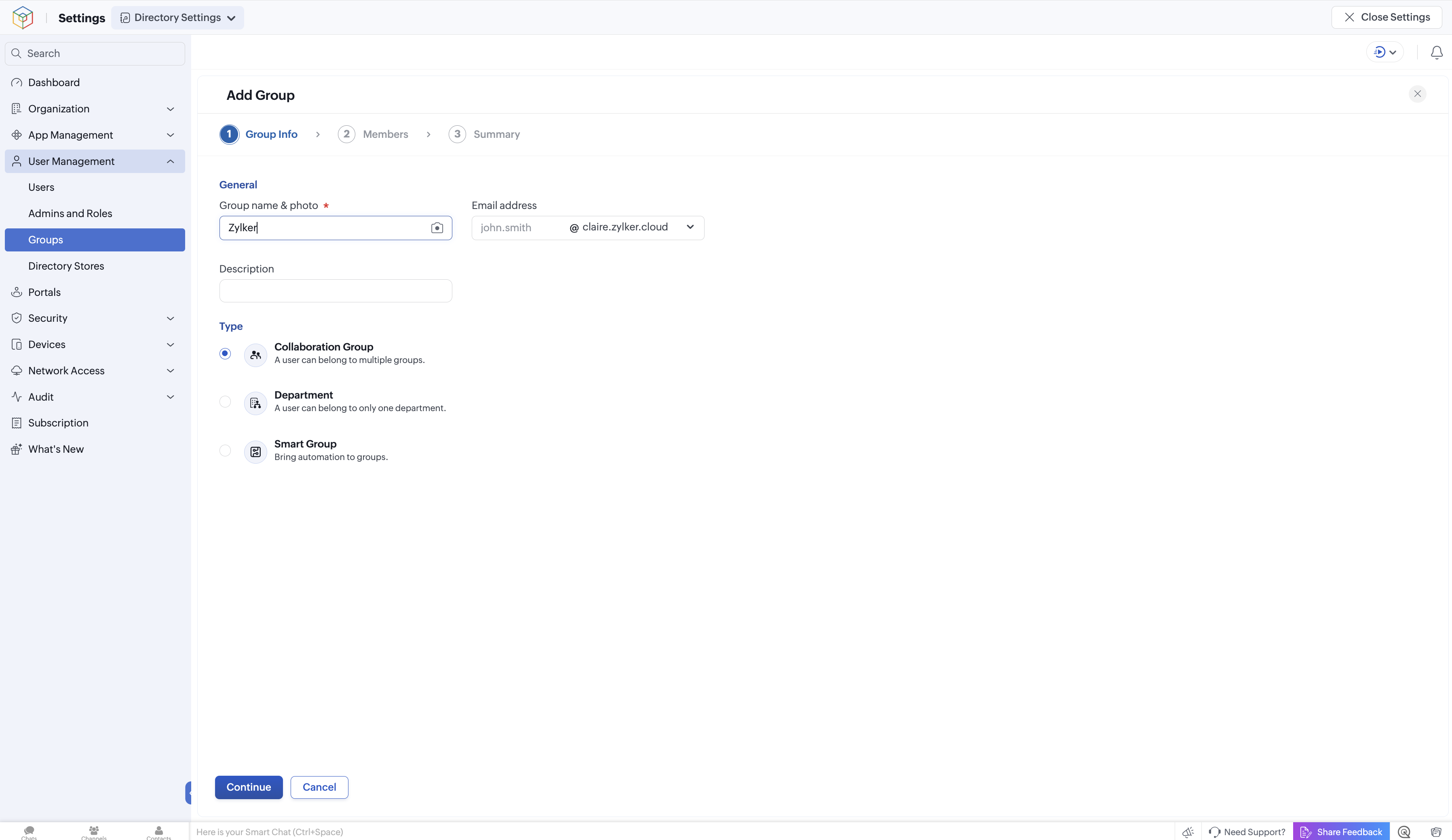Screen dimensions: 1452x840
Task: Open the quick-start play icon menu
Action: pos(1384,53)
